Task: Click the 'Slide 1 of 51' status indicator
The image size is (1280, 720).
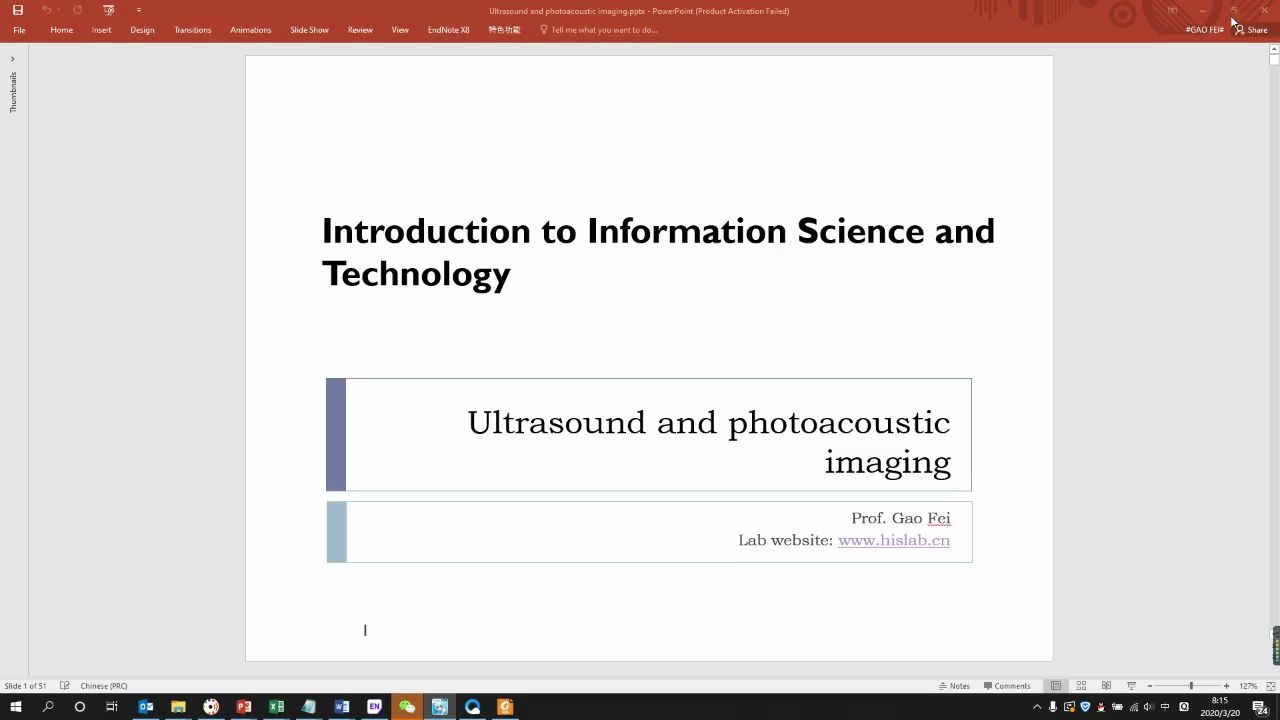Action: pyautogui.click(x=25, y=686)
